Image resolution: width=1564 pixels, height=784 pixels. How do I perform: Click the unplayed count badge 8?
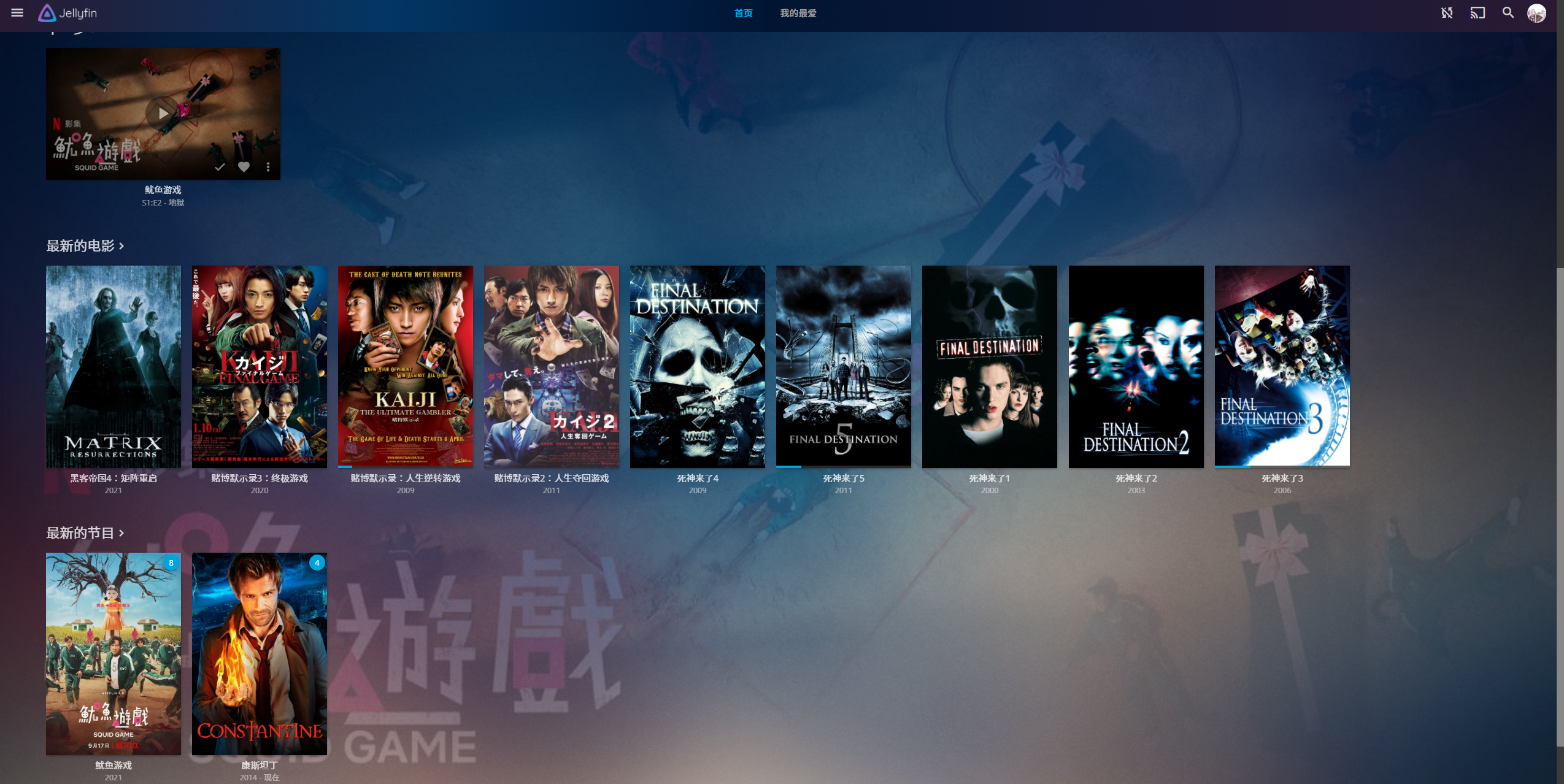171,563
